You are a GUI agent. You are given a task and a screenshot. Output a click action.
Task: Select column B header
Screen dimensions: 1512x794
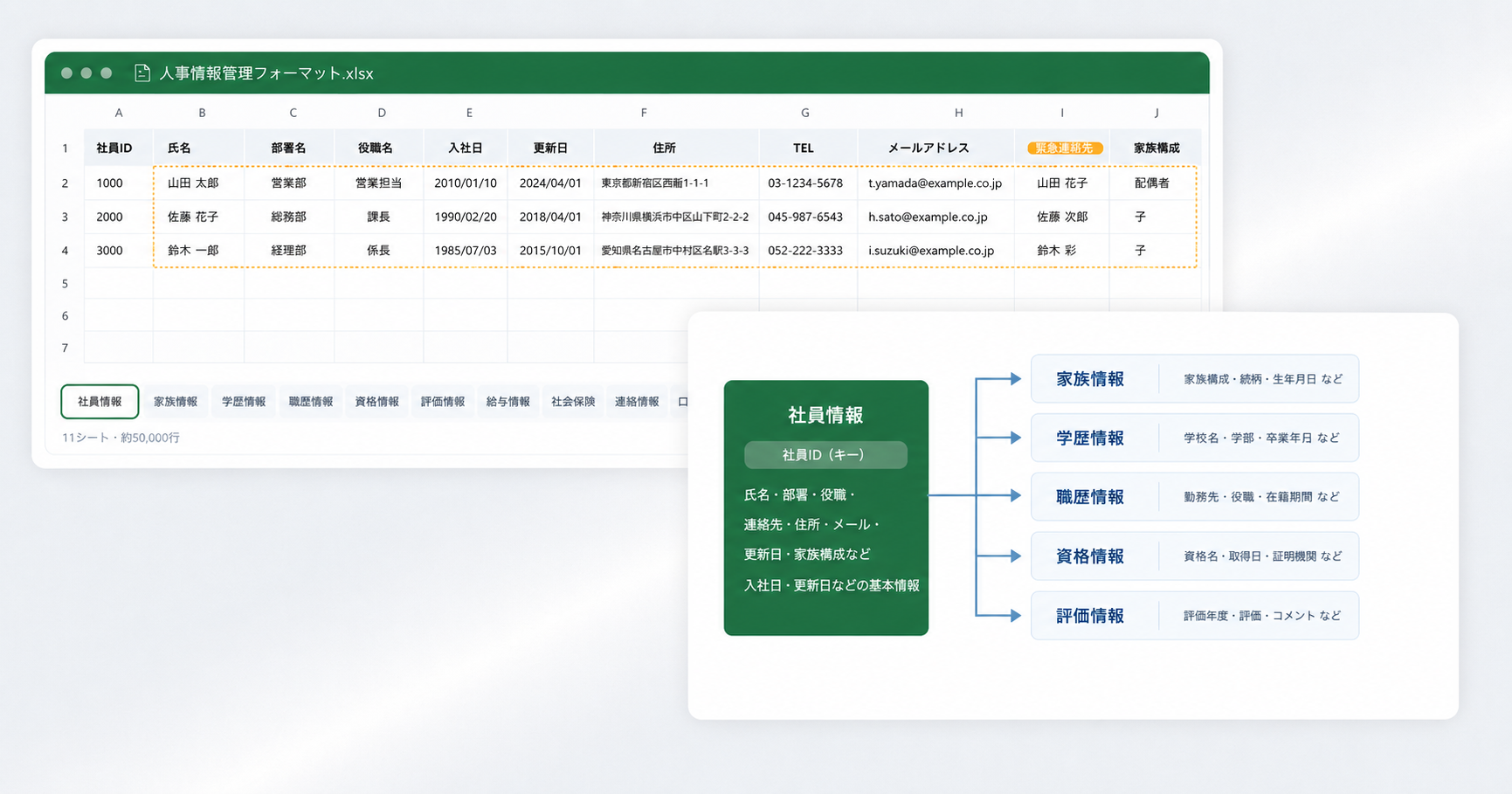[202, 113]
